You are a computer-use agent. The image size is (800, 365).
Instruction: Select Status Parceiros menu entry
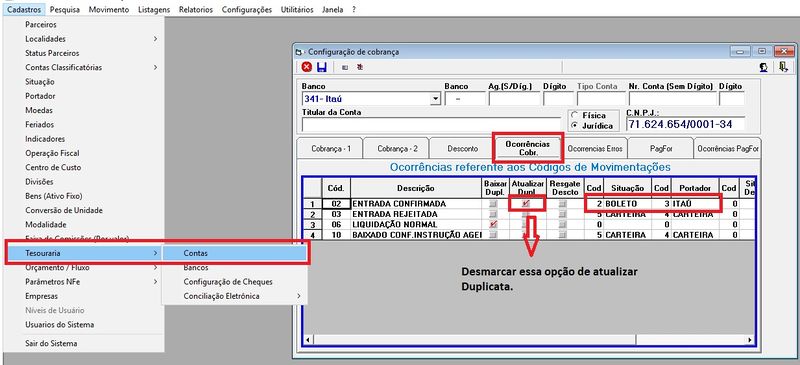(x=84, y=53)
